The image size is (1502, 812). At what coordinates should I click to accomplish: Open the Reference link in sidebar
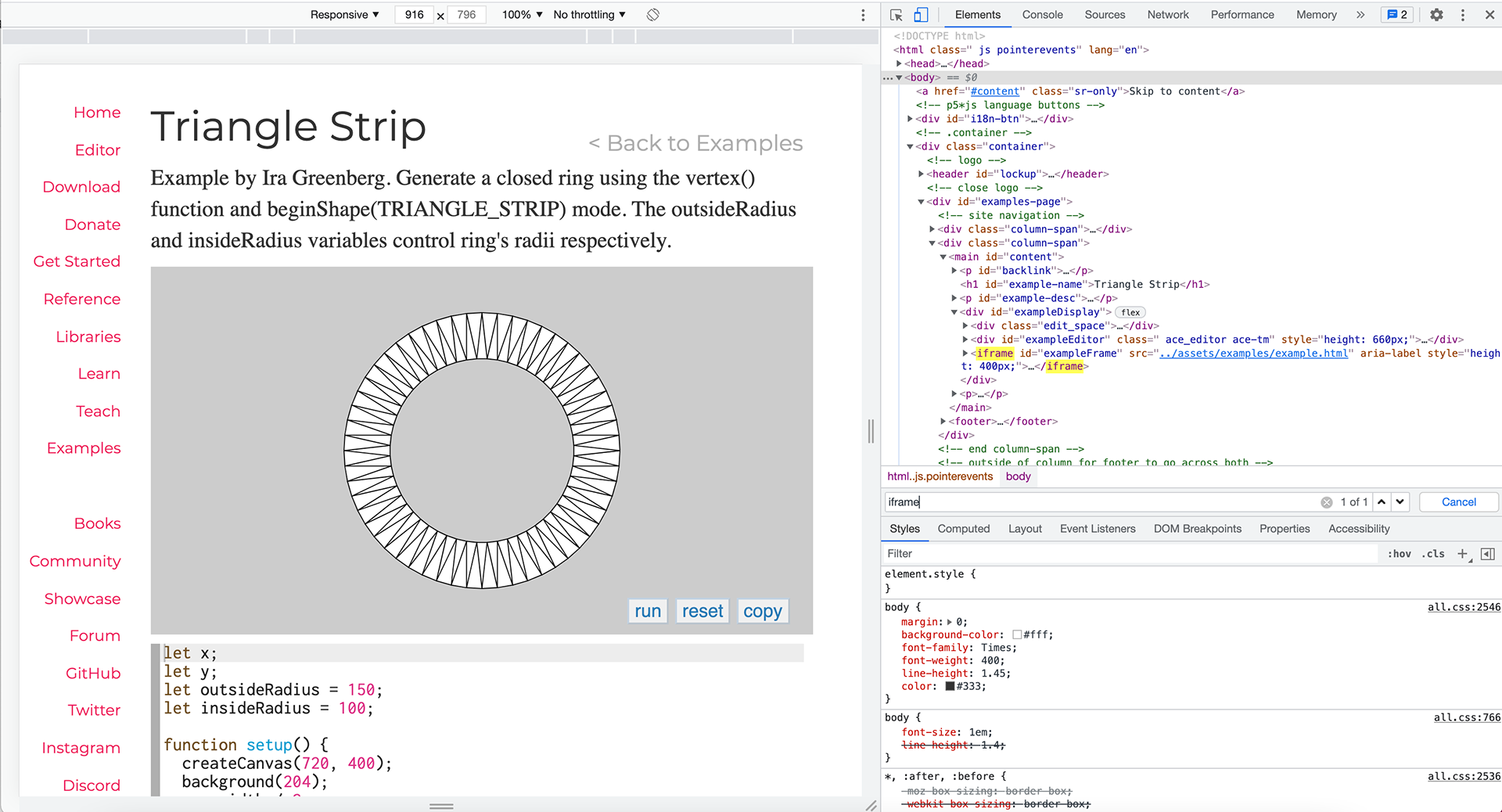tap(82, 299)
